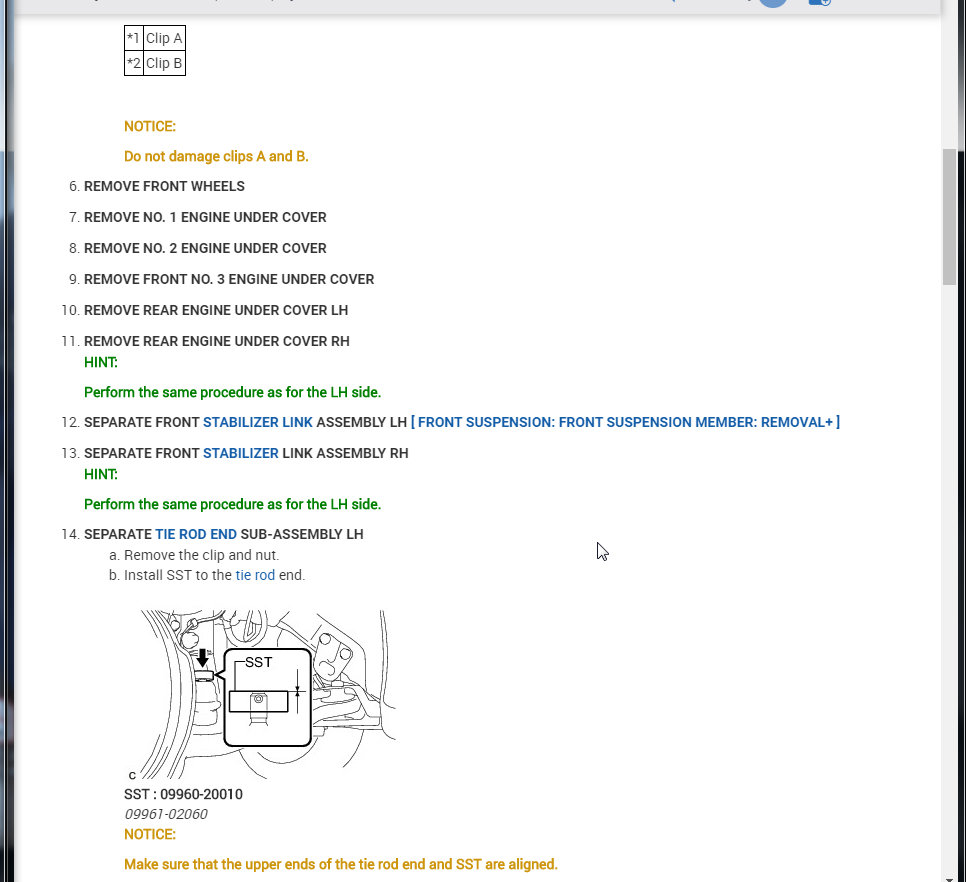Image resolution: width=966 pixels, height=882 pixels.
Task: Click 'Do not damage clips A and B.' text
Action: tap(216, 156)
